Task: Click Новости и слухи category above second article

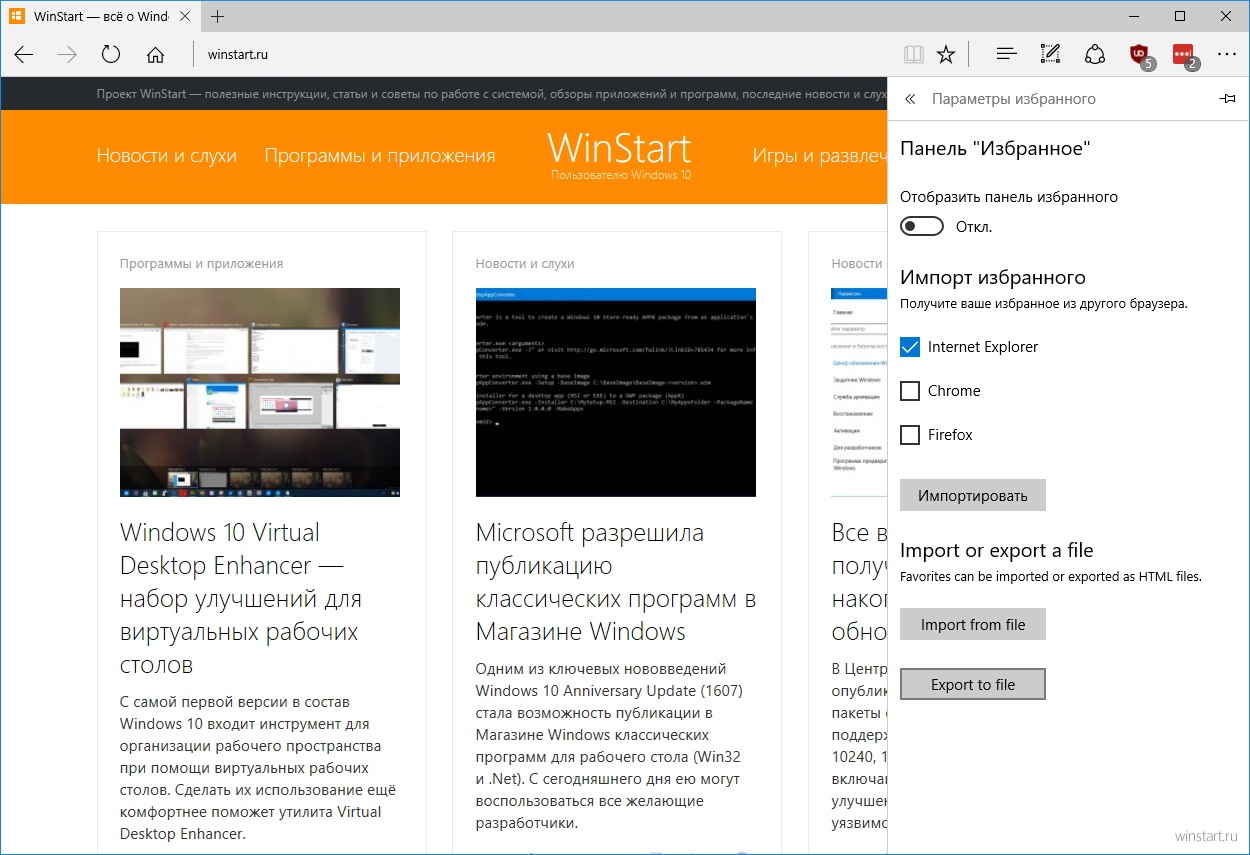Action: 525,264
